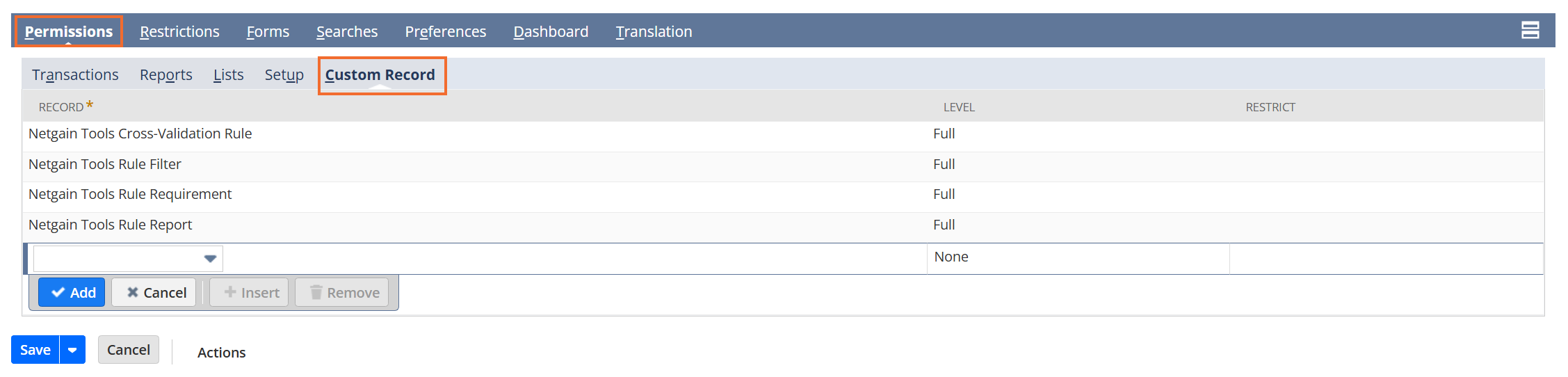Open the Record selection dropdown
1568x377 pixels.
click(x=128, y=259)
